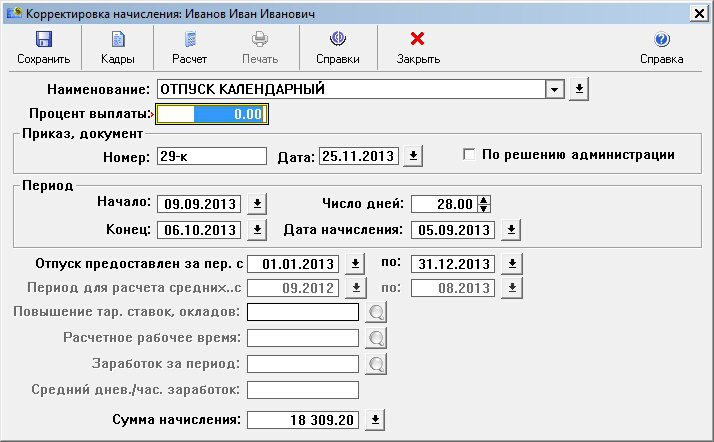
Task: Expand the Наименование combo box dropdown
Action: tap(554, 89)
